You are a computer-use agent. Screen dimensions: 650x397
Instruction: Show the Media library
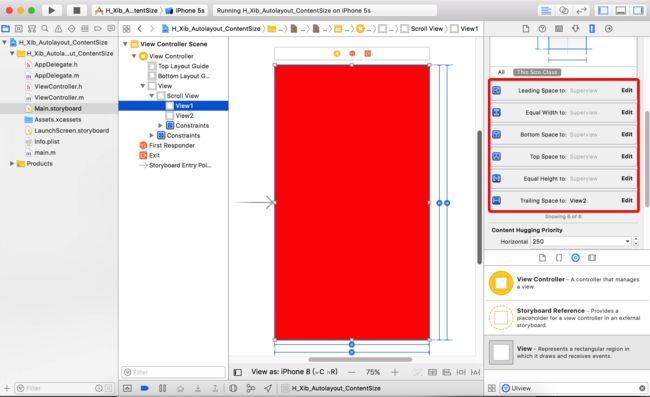(x=592, y=258)
